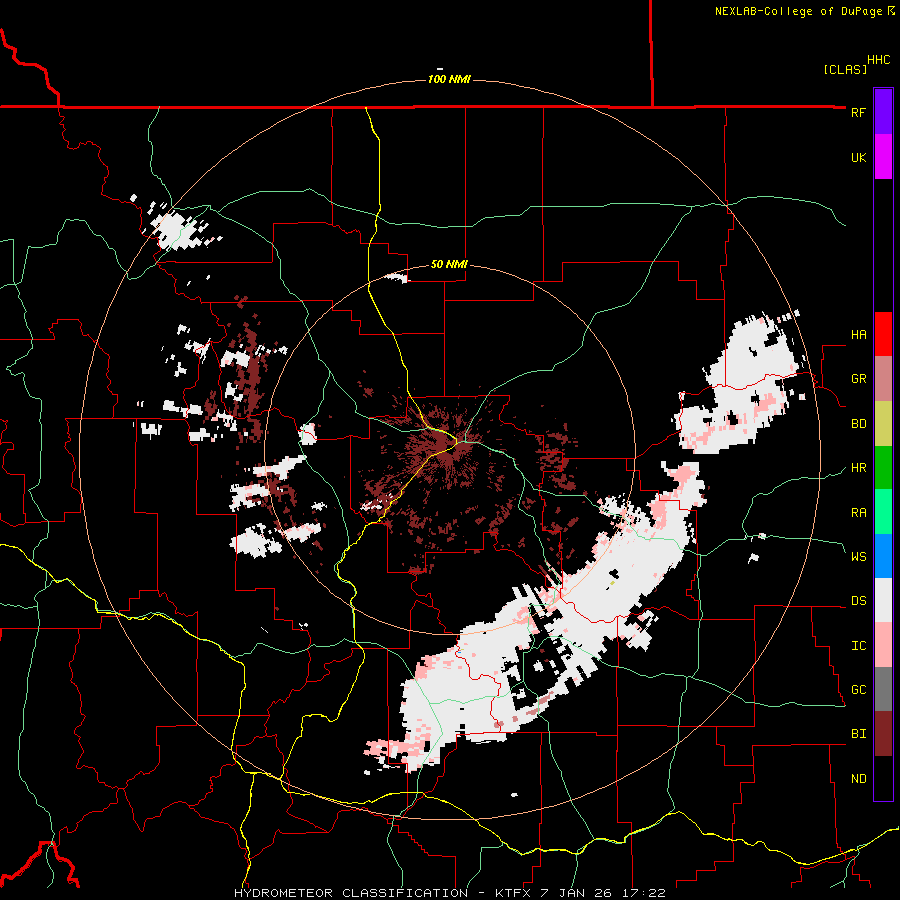Click the gray GC legend color swatch
900x900 pixels.
(883, 689)
